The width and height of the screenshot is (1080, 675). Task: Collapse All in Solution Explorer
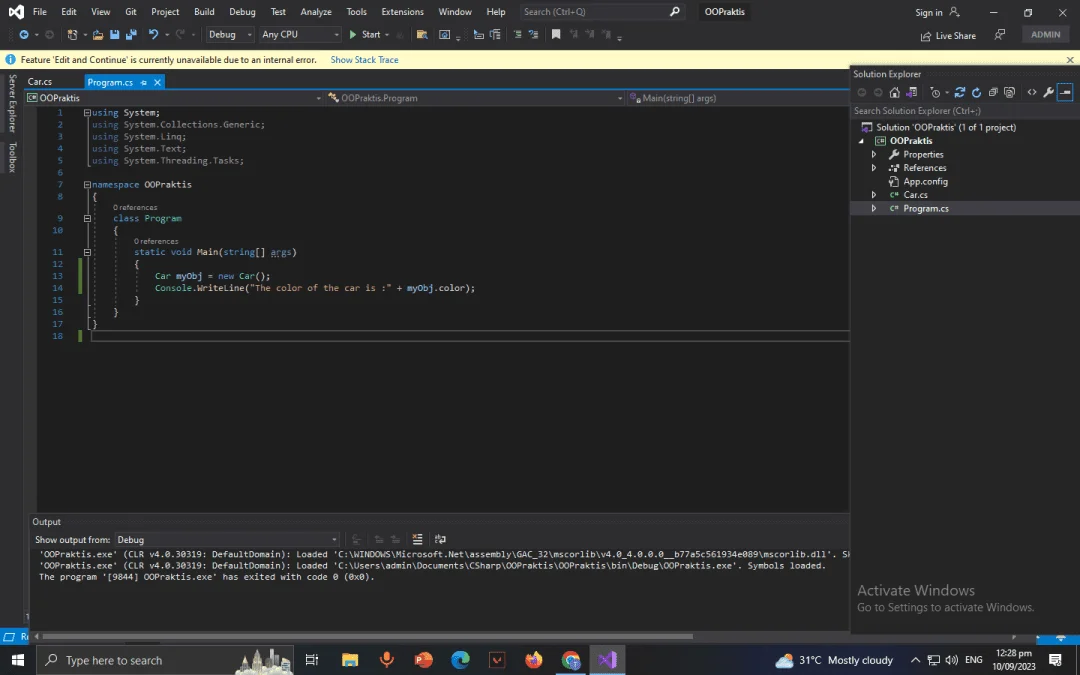[993, 92]
